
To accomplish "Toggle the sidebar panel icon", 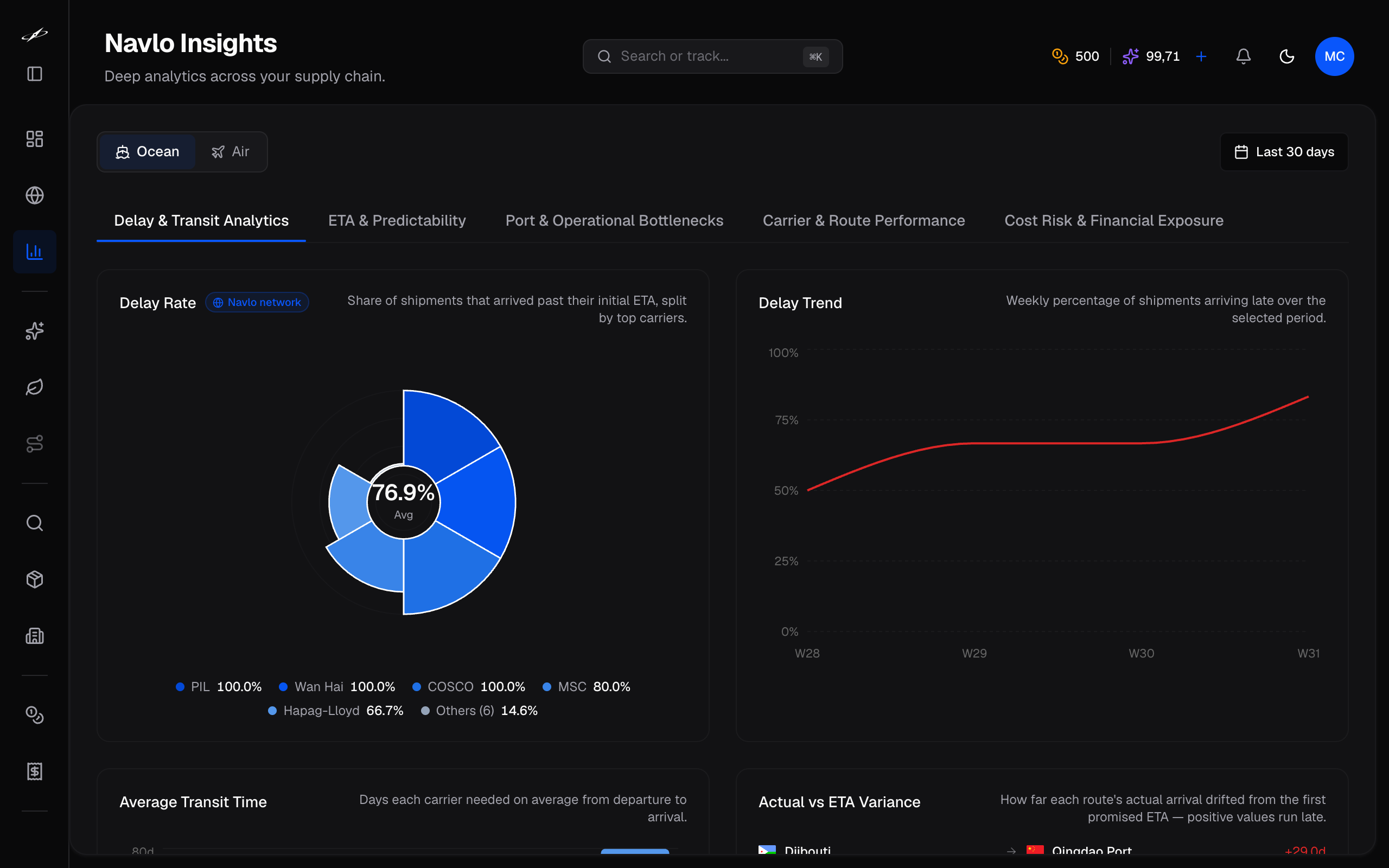I will coord(34,73).
